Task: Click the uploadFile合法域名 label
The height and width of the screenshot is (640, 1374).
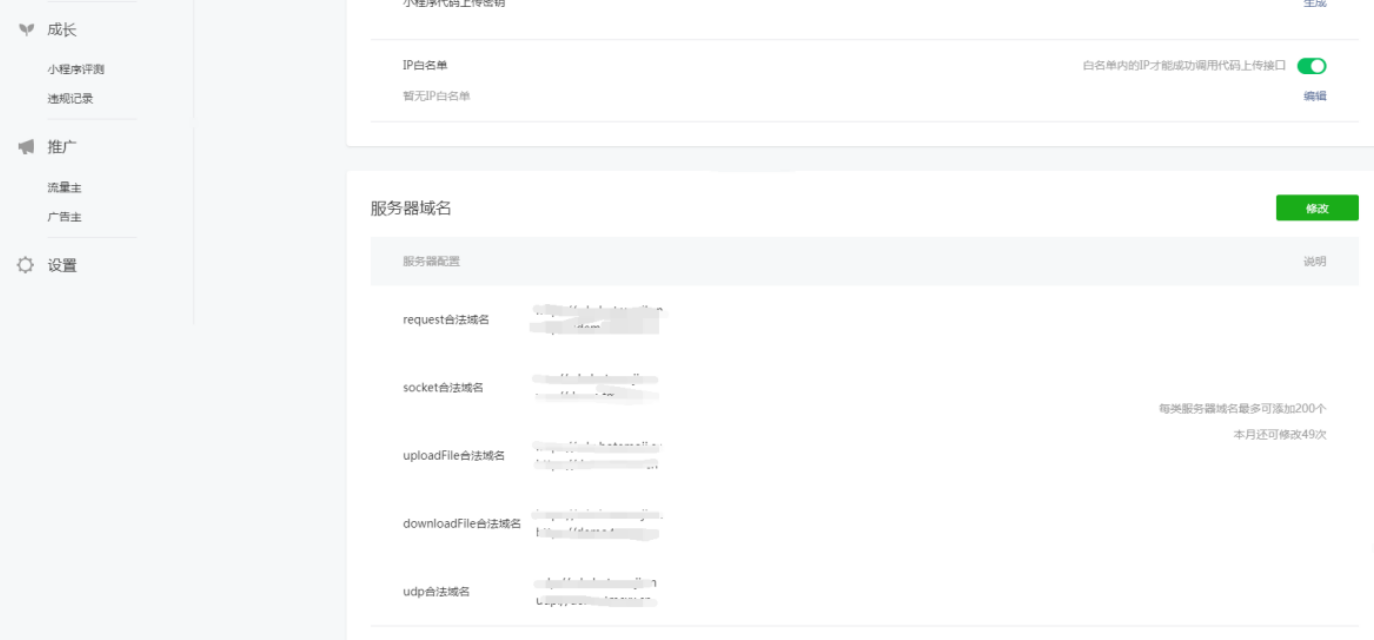Action: point(454,455)
